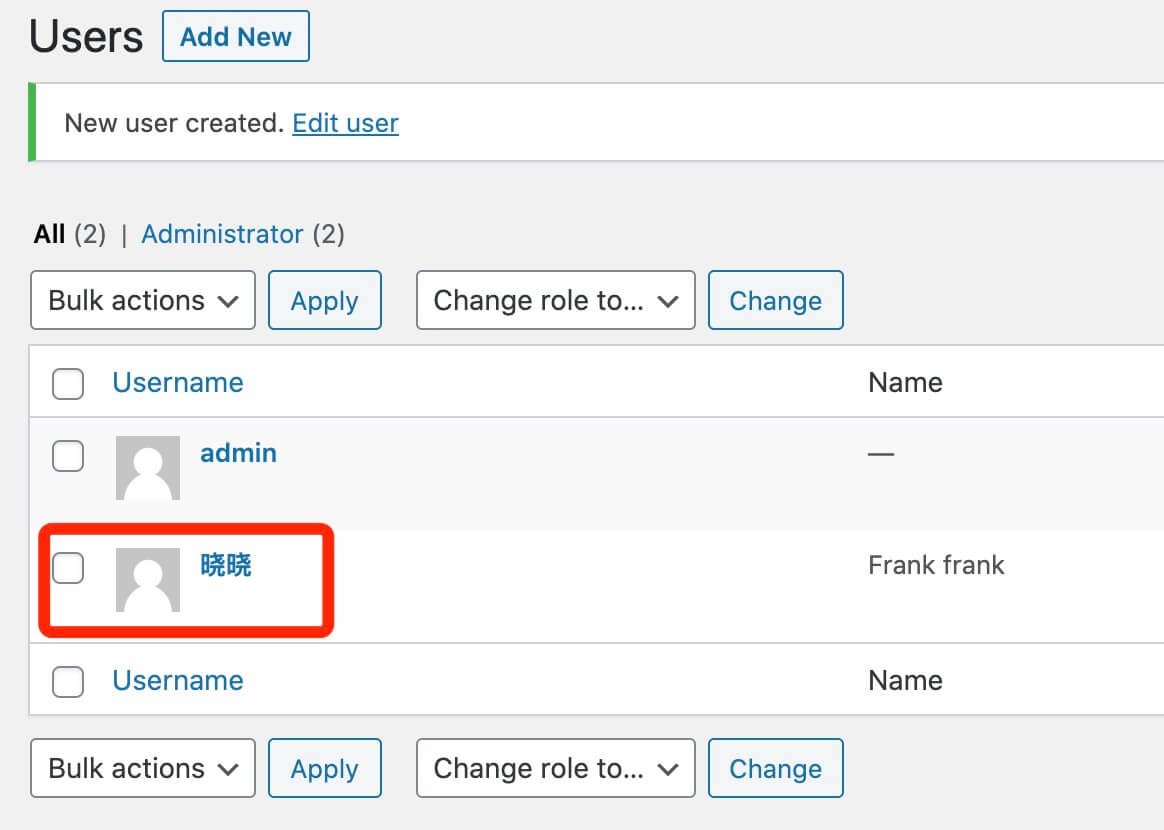This screenshot has height=830, width=1164.
Task: Open the Edit user link in notice
Action: (345, 123)
